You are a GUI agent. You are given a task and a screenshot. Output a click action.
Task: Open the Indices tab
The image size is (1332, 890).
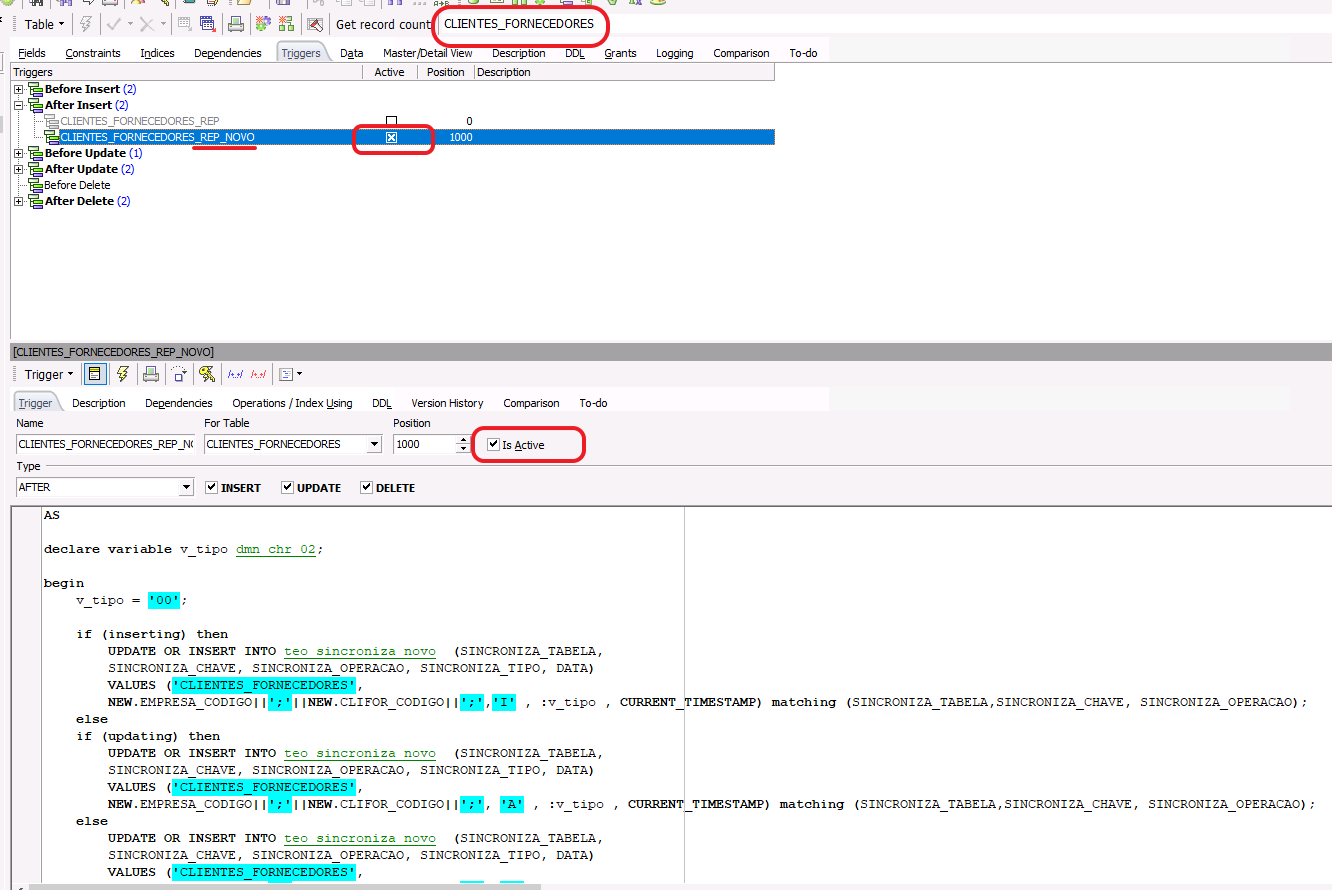pos(157,53)
